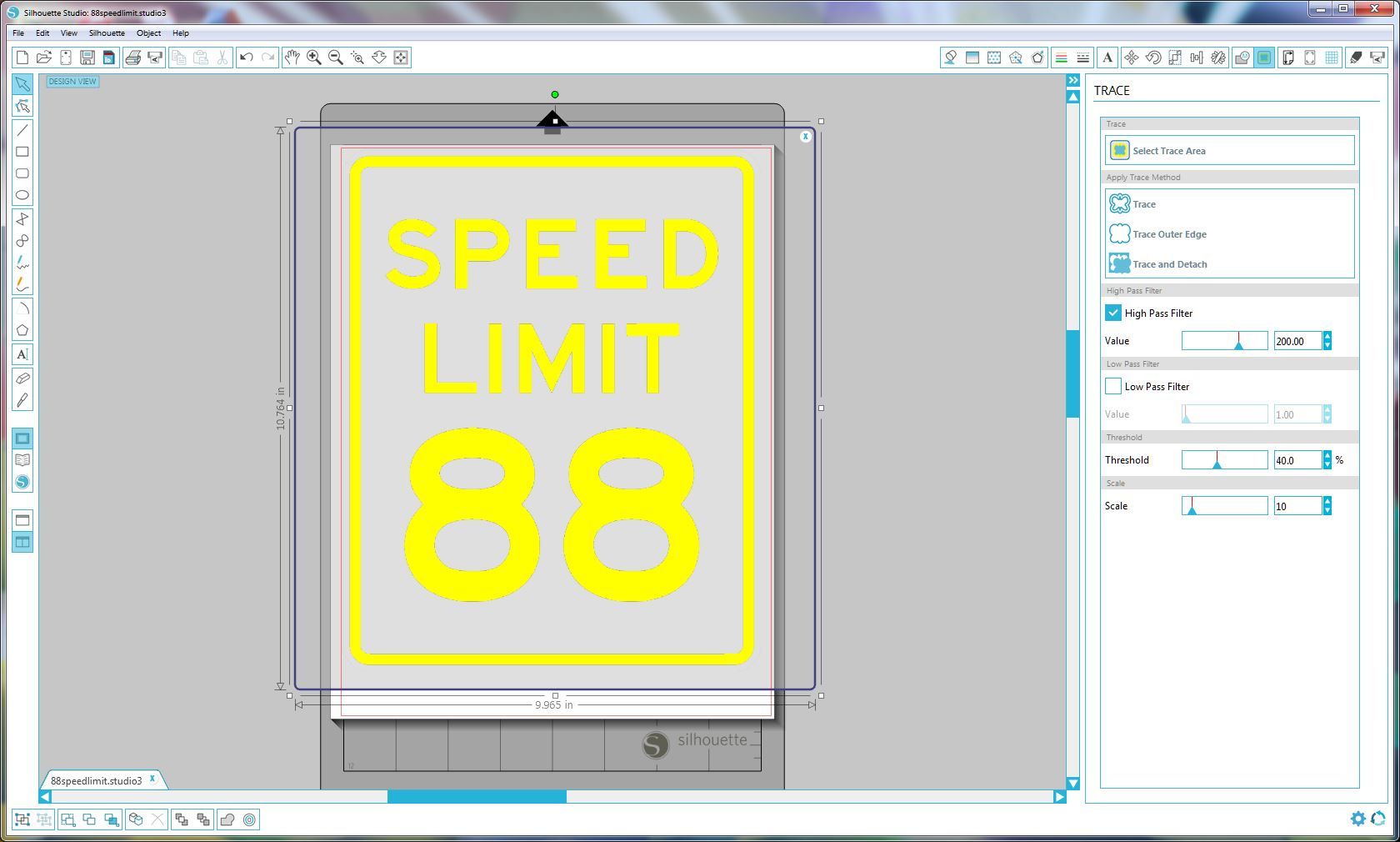The image size is (1400, 842).
Task: Increase the High Pass Filter value stepper
Action: (x=1327, y=337)
